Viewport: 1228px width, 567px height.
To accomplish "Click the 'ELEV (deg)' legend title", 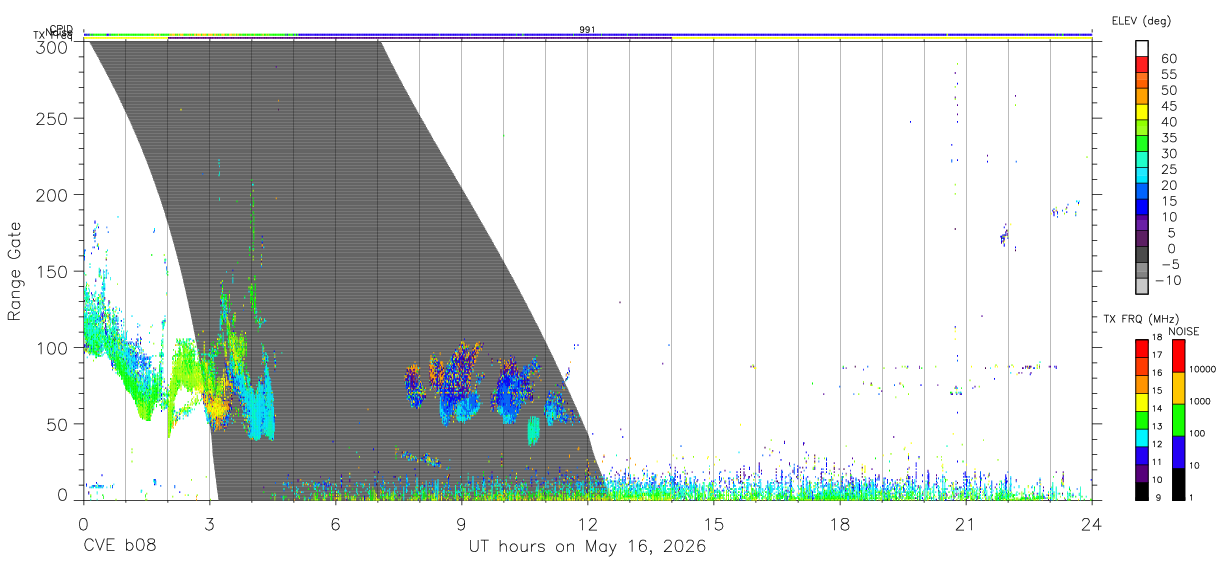I will [1141, 21].
